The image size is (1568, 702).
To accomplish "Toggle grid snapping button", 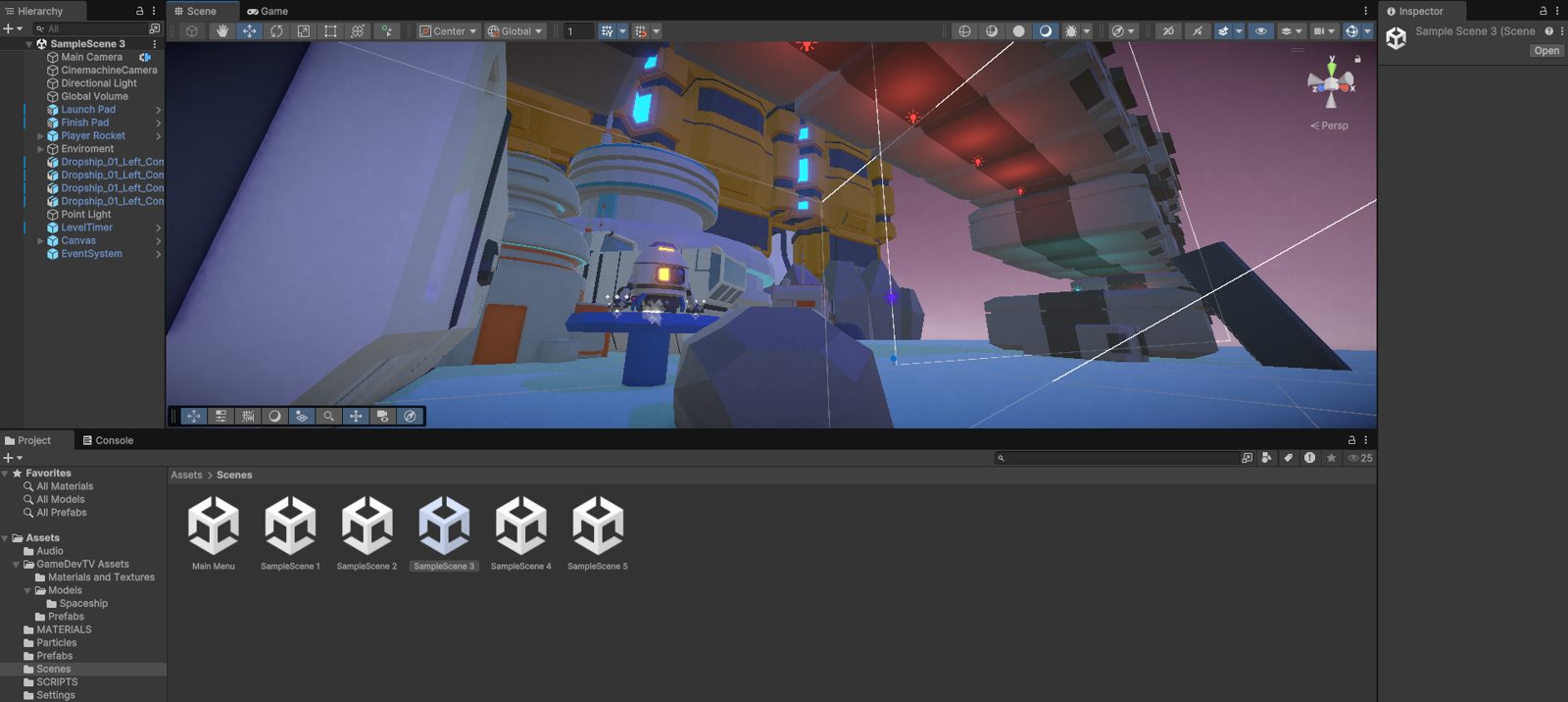I will 607,31.
